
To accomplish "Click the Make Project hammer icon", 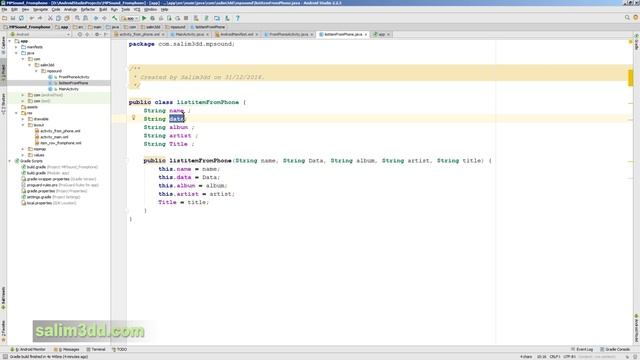I will point(115,18).
